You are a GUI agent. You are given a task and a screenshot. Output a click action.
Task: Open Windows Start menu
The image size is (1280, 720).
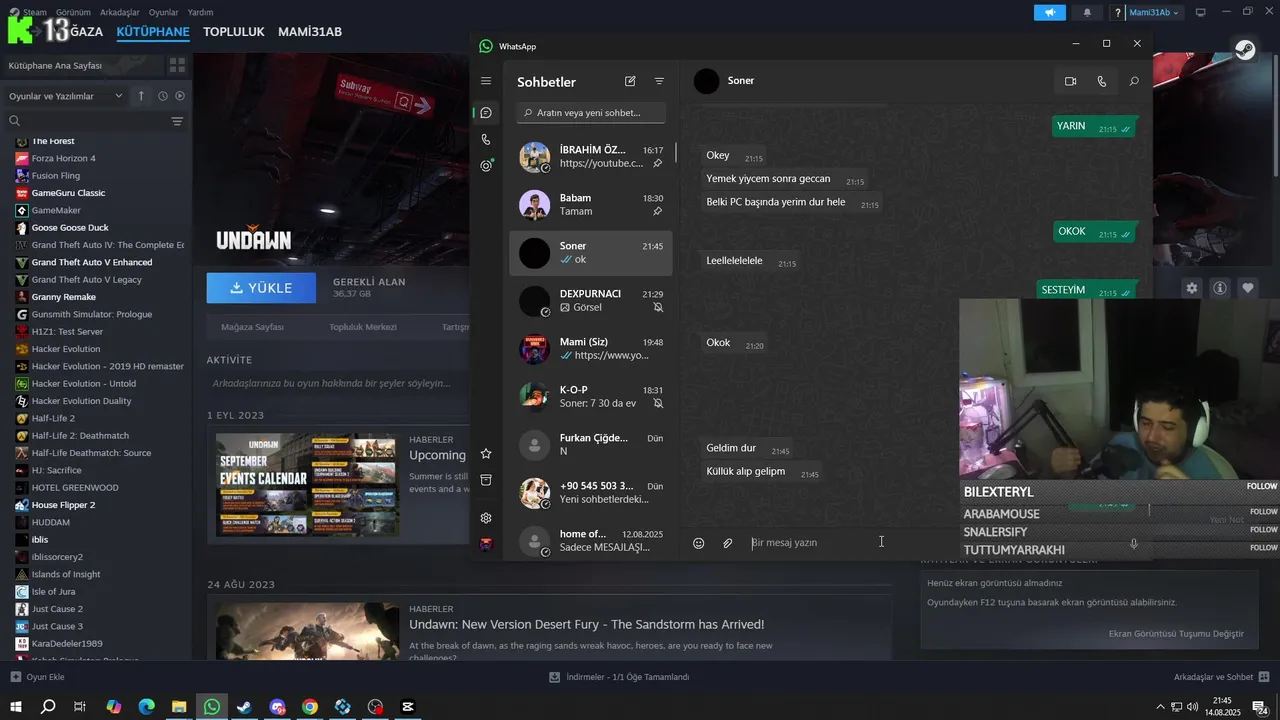[16, 707]
